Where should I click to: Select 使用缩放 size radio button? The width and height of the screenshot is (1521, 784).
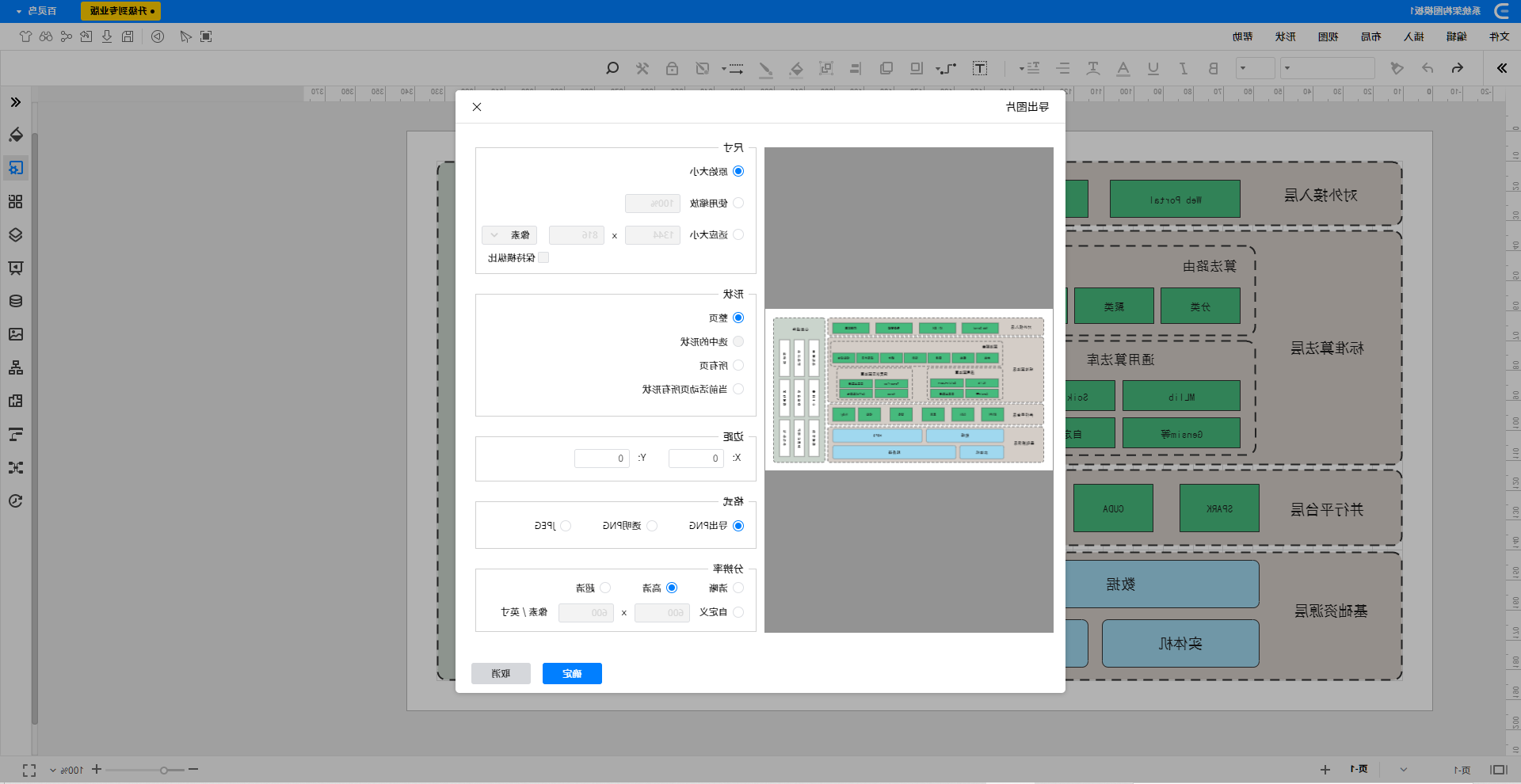[x=738, y=203]
